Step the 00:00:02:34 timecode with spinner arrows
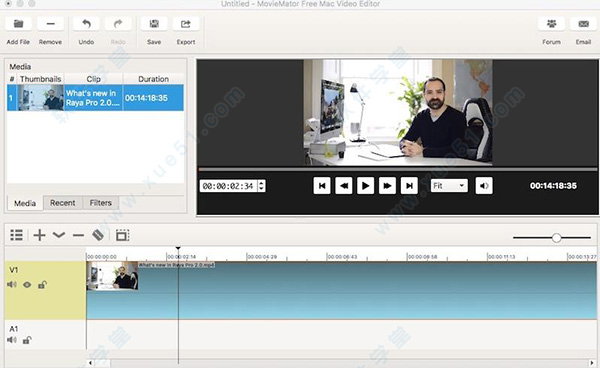The height and width of the screenshot is (368, 600). tap(261, 186)
